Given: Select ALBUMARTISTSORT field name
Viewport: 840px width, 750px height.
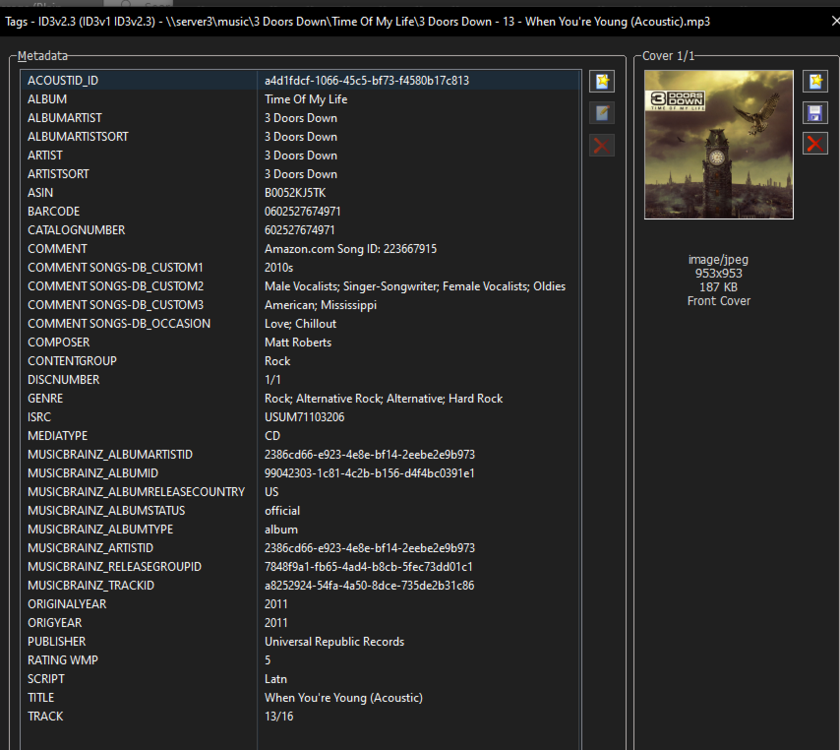Looking at the screenshot, I should (x=78, y=137).
